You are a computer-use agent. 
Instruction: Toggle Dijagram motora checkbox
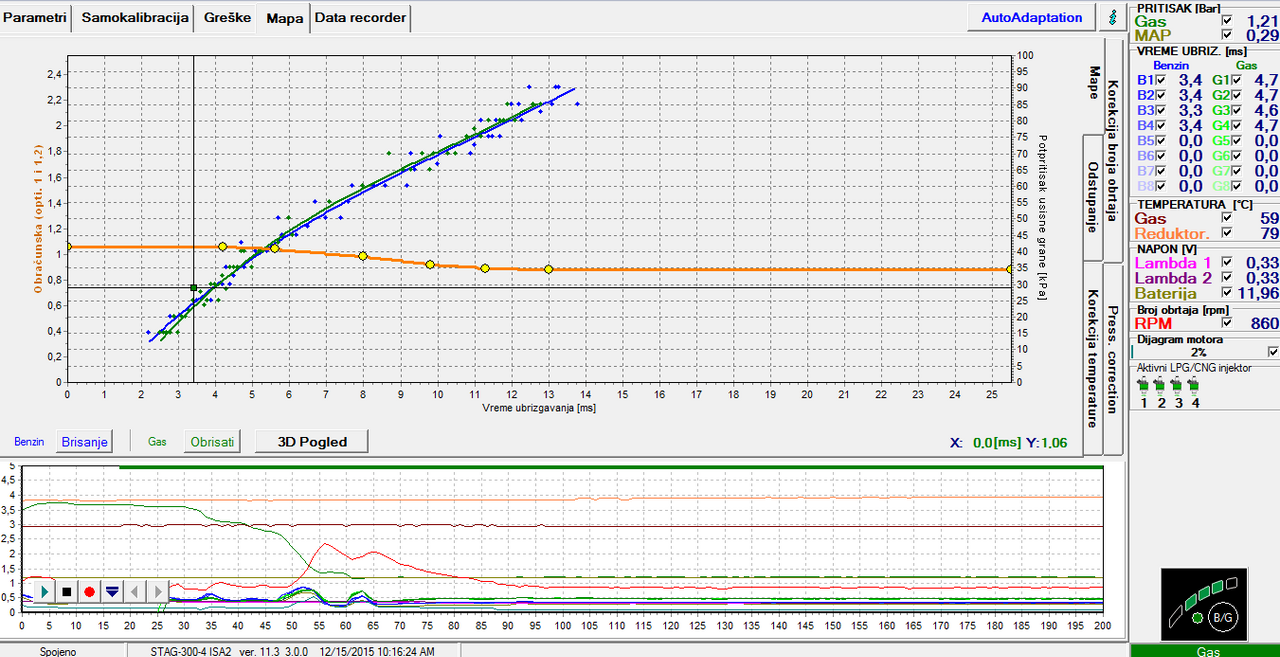point(1272,352)
